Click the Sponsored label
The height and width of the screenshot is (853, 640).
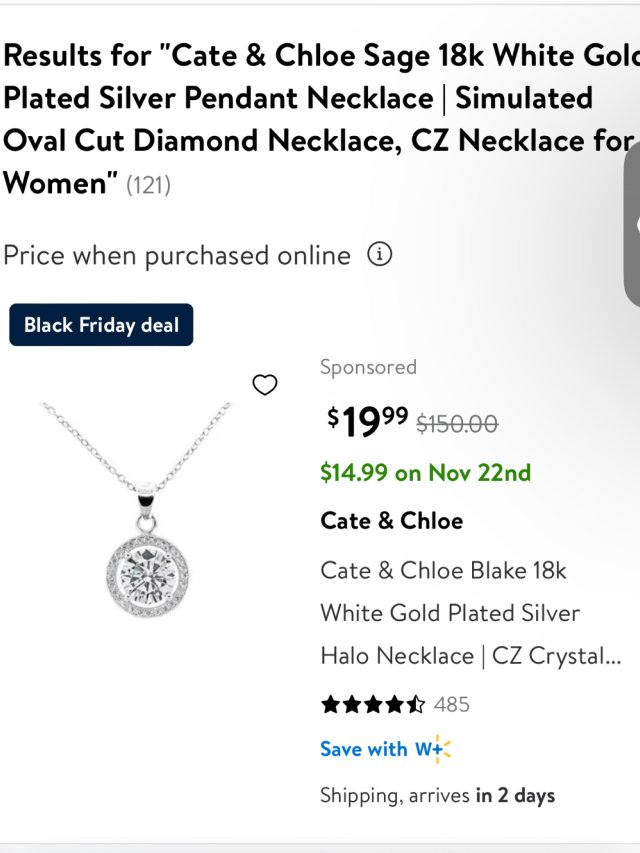click(x=368, y=367)
